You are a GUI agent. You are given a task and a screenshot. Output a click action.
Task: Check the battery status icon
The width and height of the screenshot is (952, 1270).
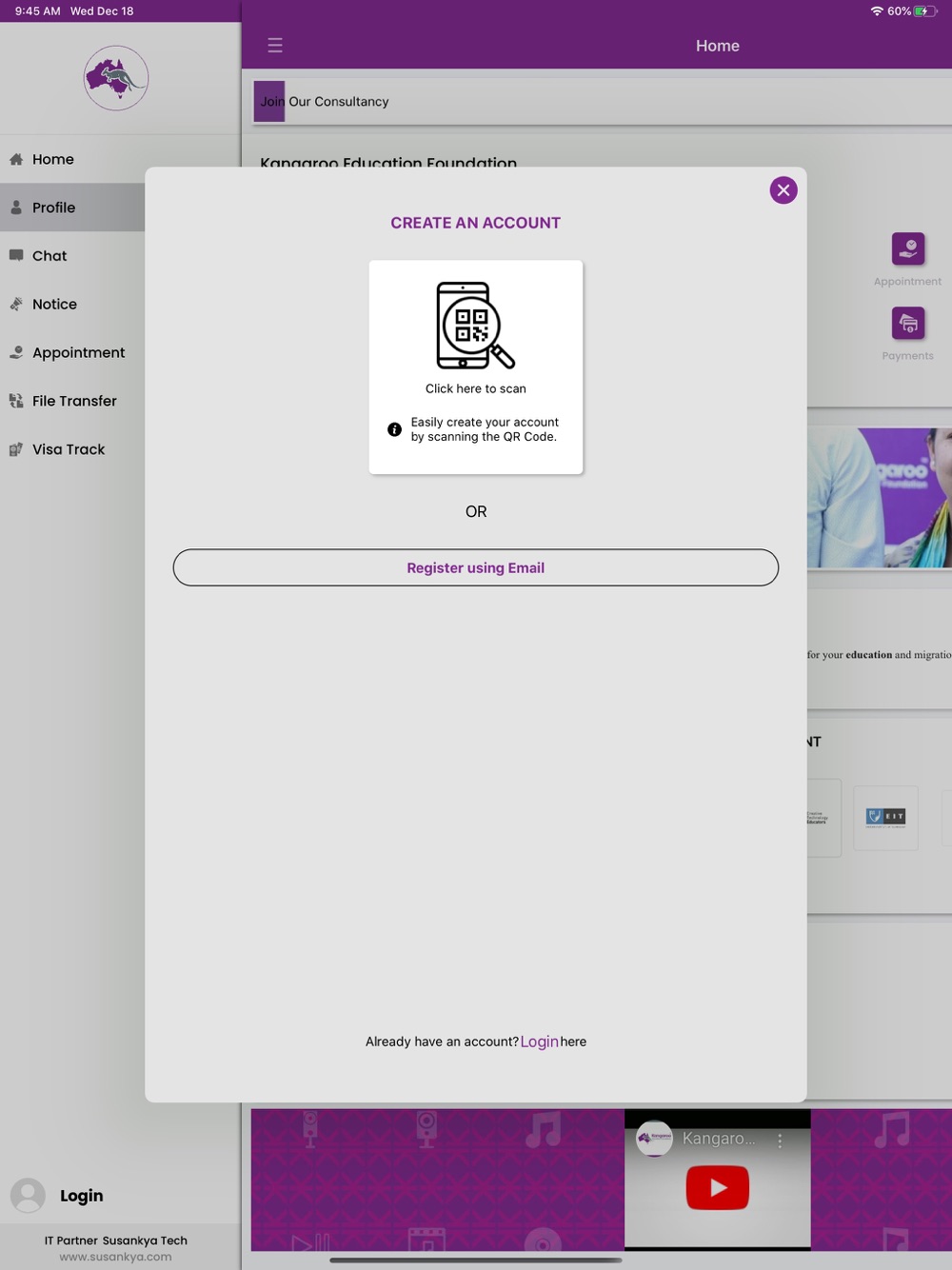coord(925,11)
